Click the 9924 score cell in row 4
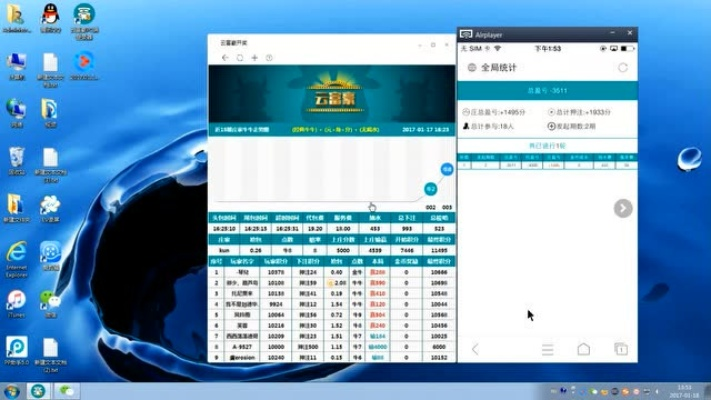Viewport: 711px width, 400px height. click(x=276, y=304)
